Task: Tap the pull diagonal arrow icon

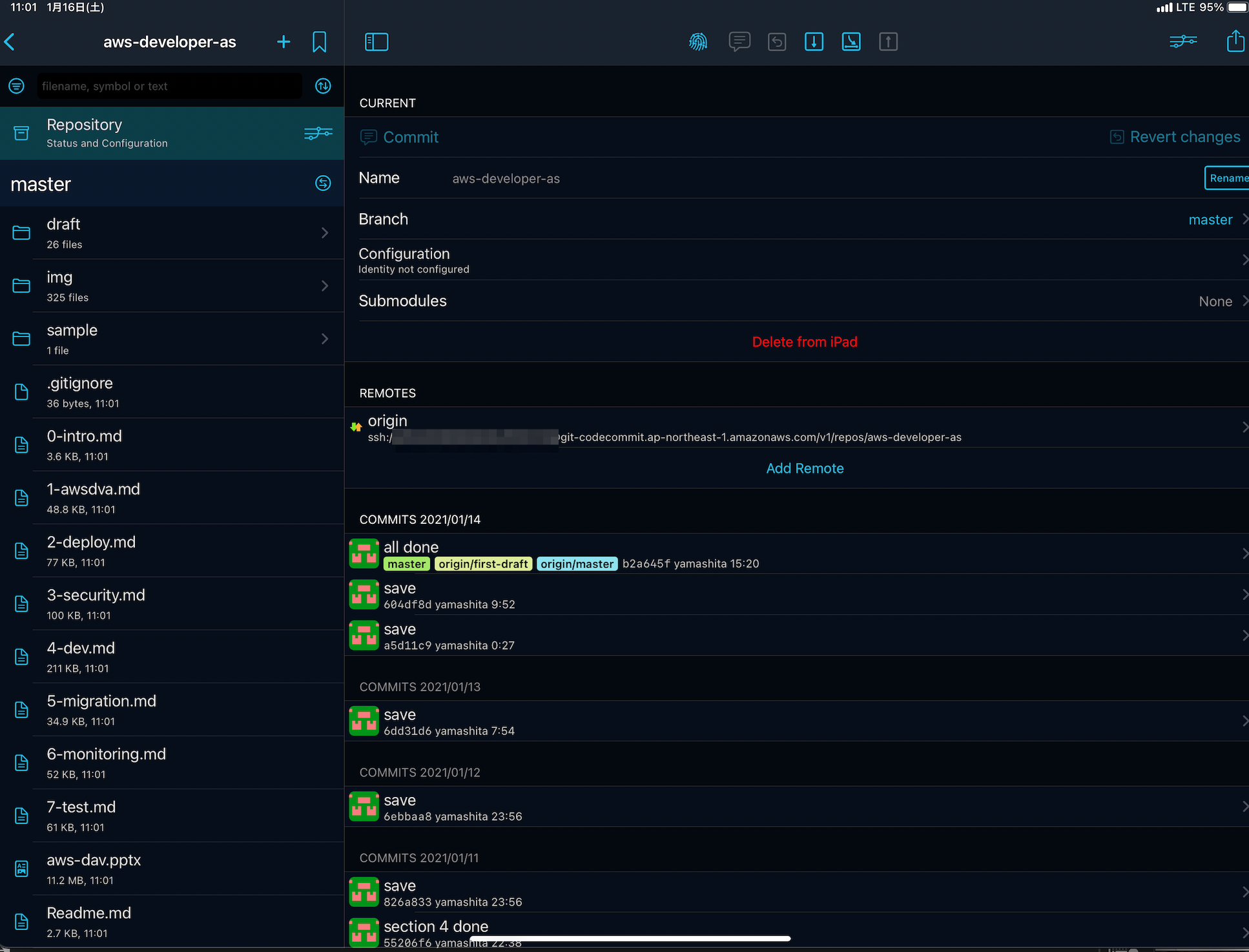Action: [851, 42]
